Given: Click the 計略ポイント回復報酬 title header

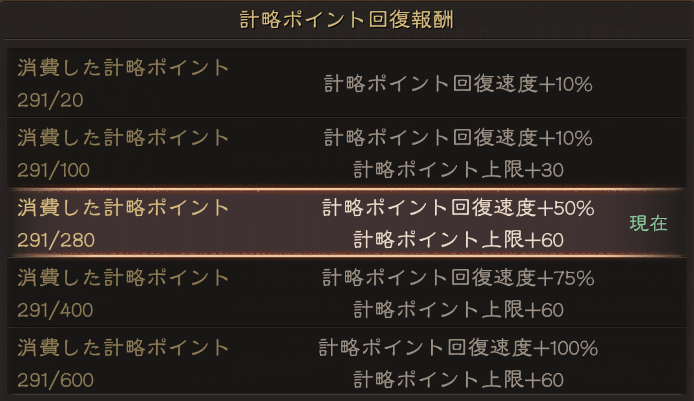Looking at the screenshot, I should 347,20.
